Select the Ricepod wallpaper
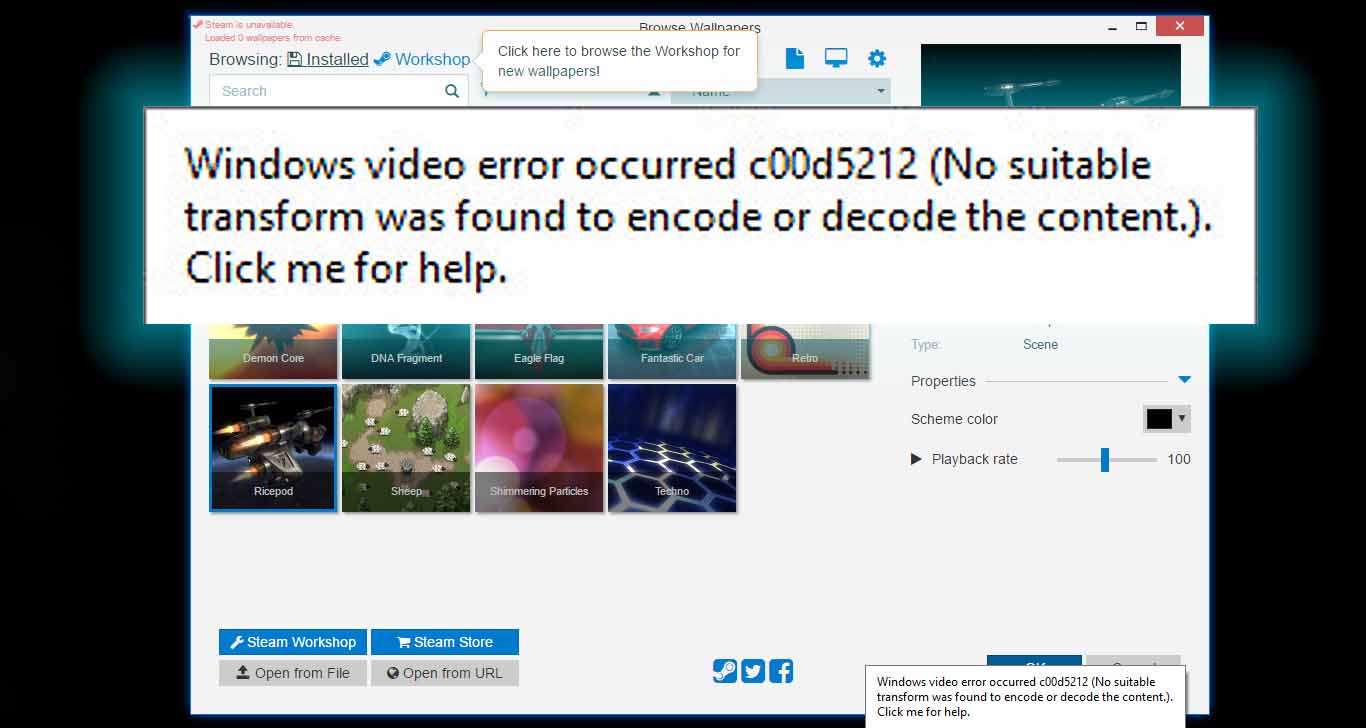1366x728 pixels. (273, 448)
